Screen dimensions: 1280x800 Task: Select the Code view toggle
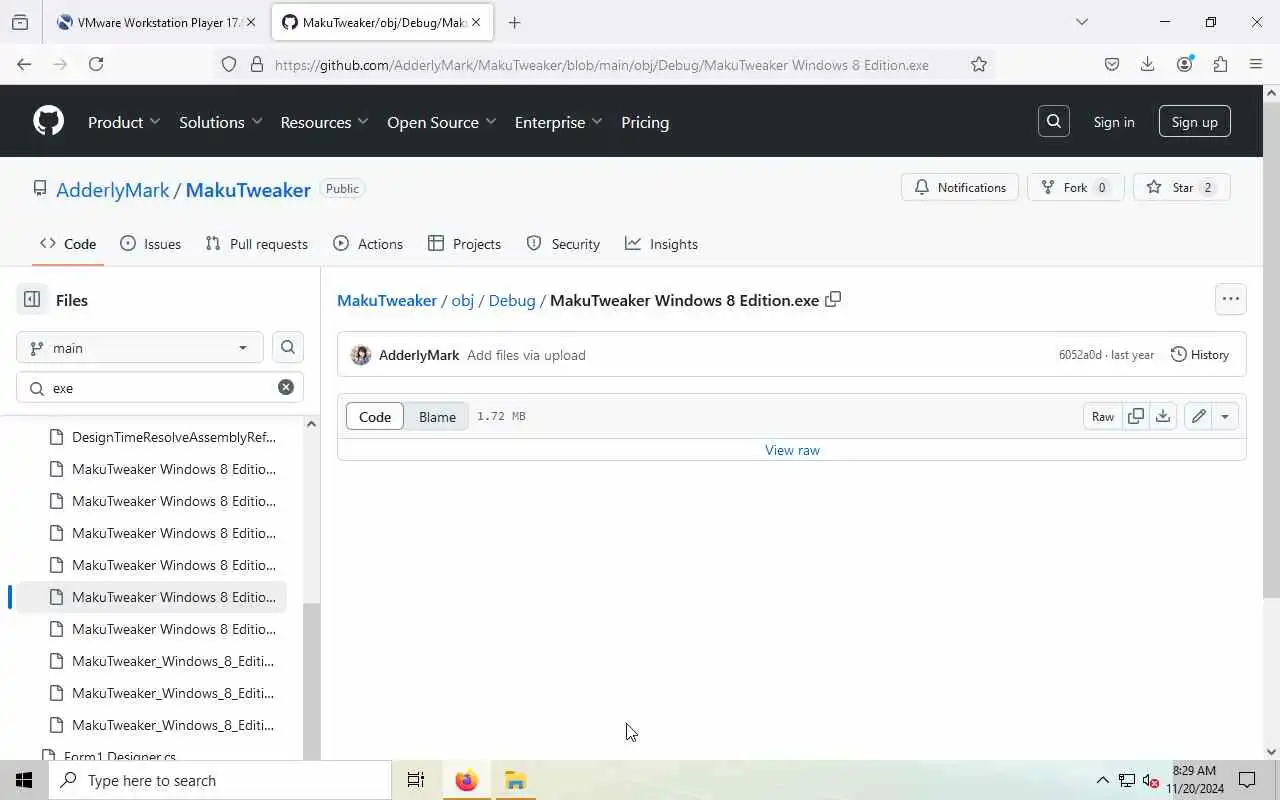click(x=375, y=417)
